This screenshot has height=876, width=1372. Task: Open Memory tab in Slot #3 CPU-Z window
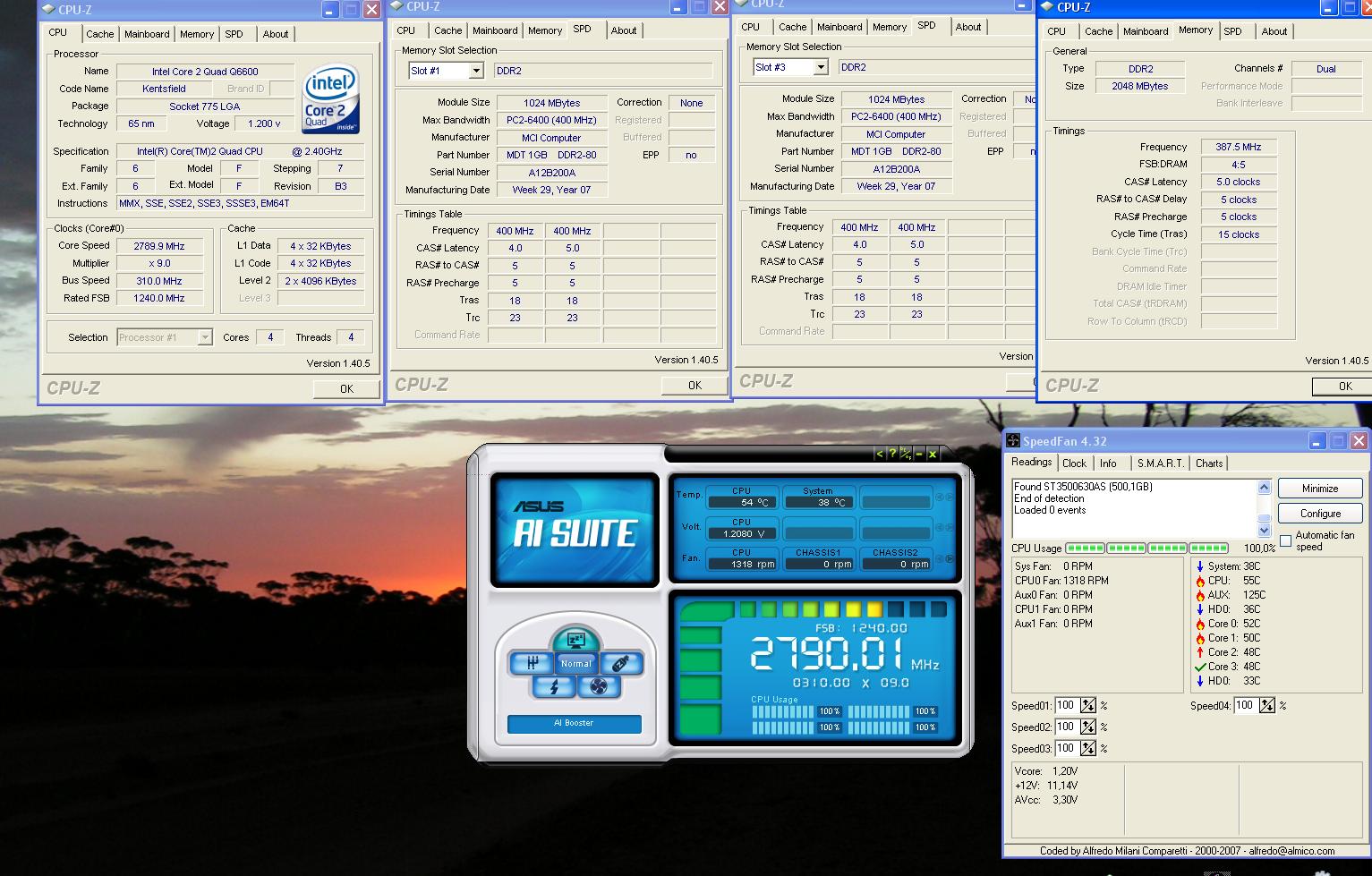(890, 27)
